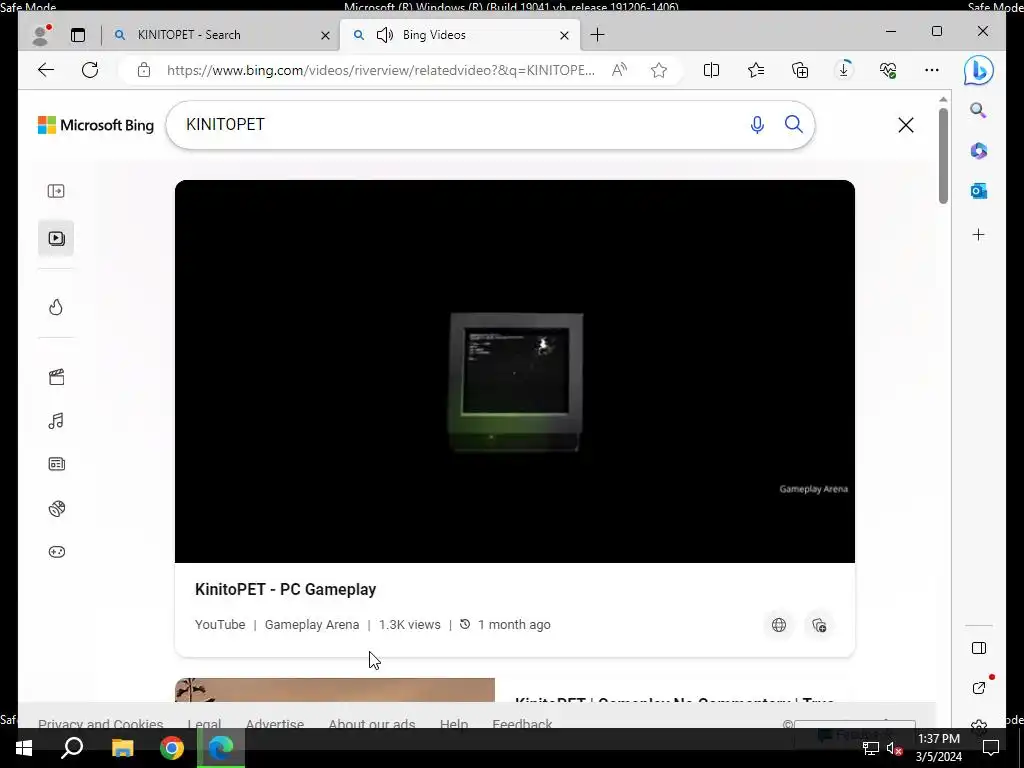The width and height of the screenshot is (1024, 768).
Task: Go back to the previous page
Action: tap(46, 70)
